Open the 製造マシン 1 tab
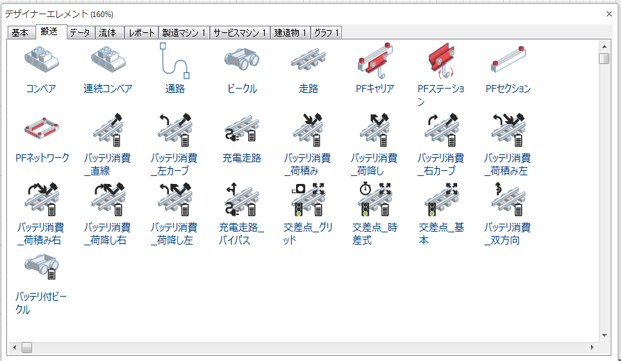This screenshot has height=361, width=621. (x=184, y=32)
